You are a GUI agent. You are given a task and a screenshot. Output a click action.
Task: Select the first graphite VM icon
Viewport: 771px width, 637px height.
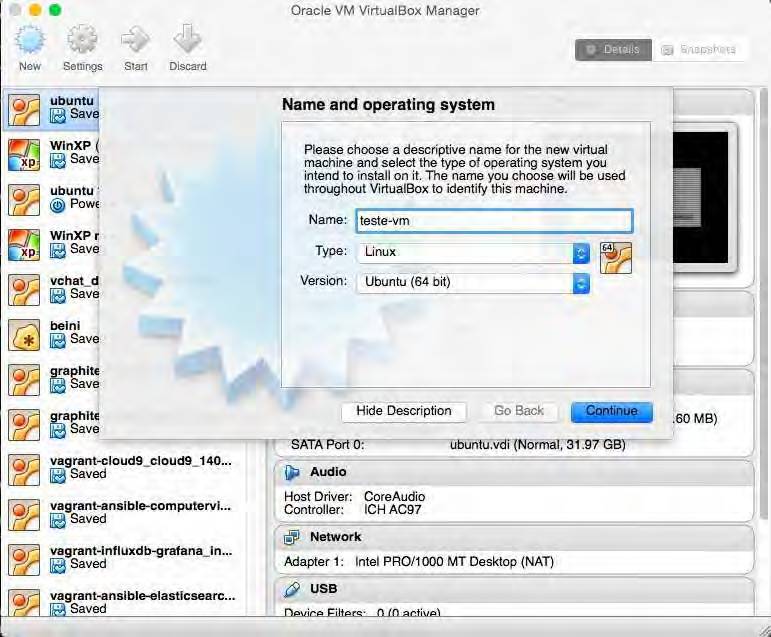[24, 380]
